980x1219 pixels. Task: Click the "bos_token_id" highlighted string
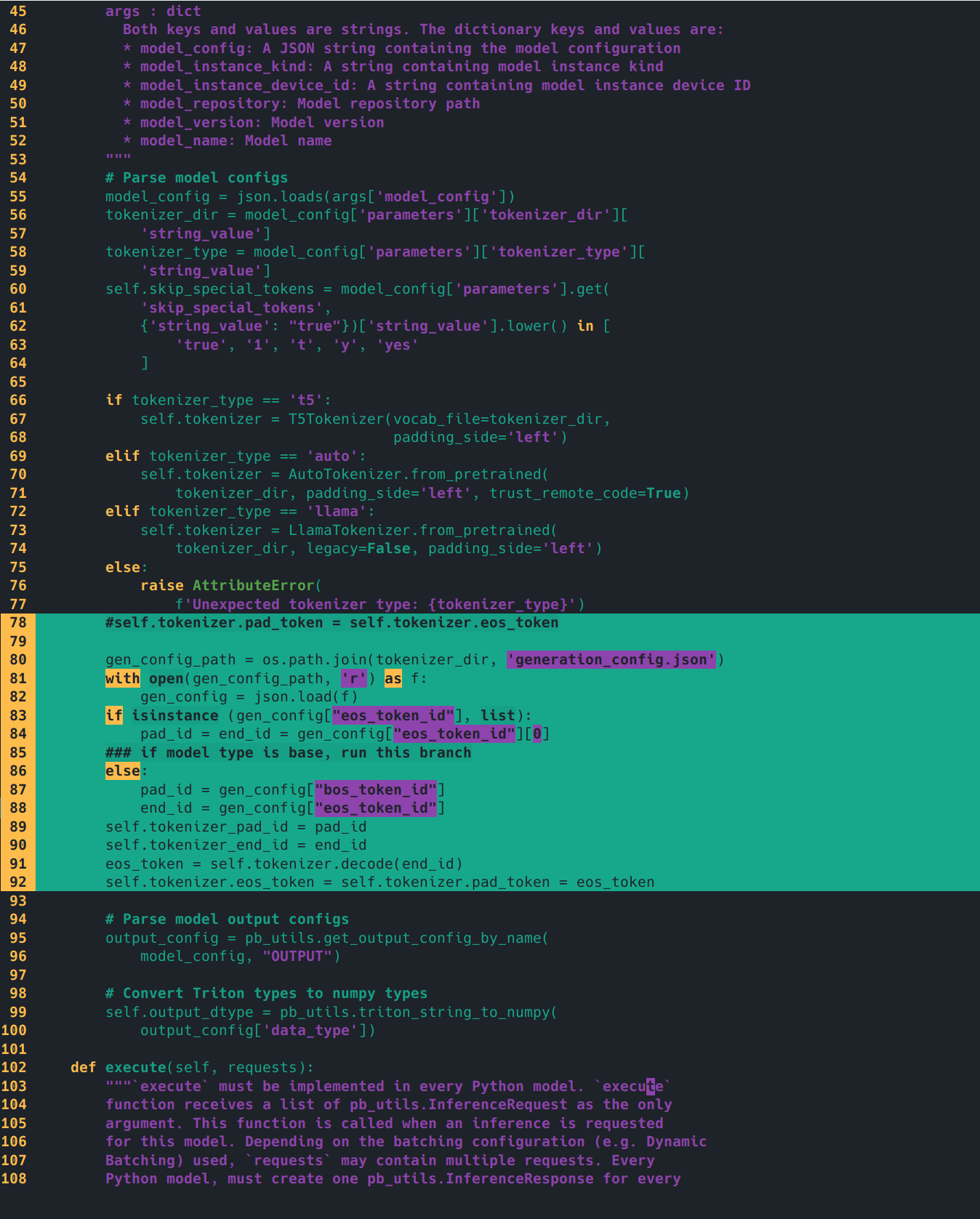click(376, 790)
